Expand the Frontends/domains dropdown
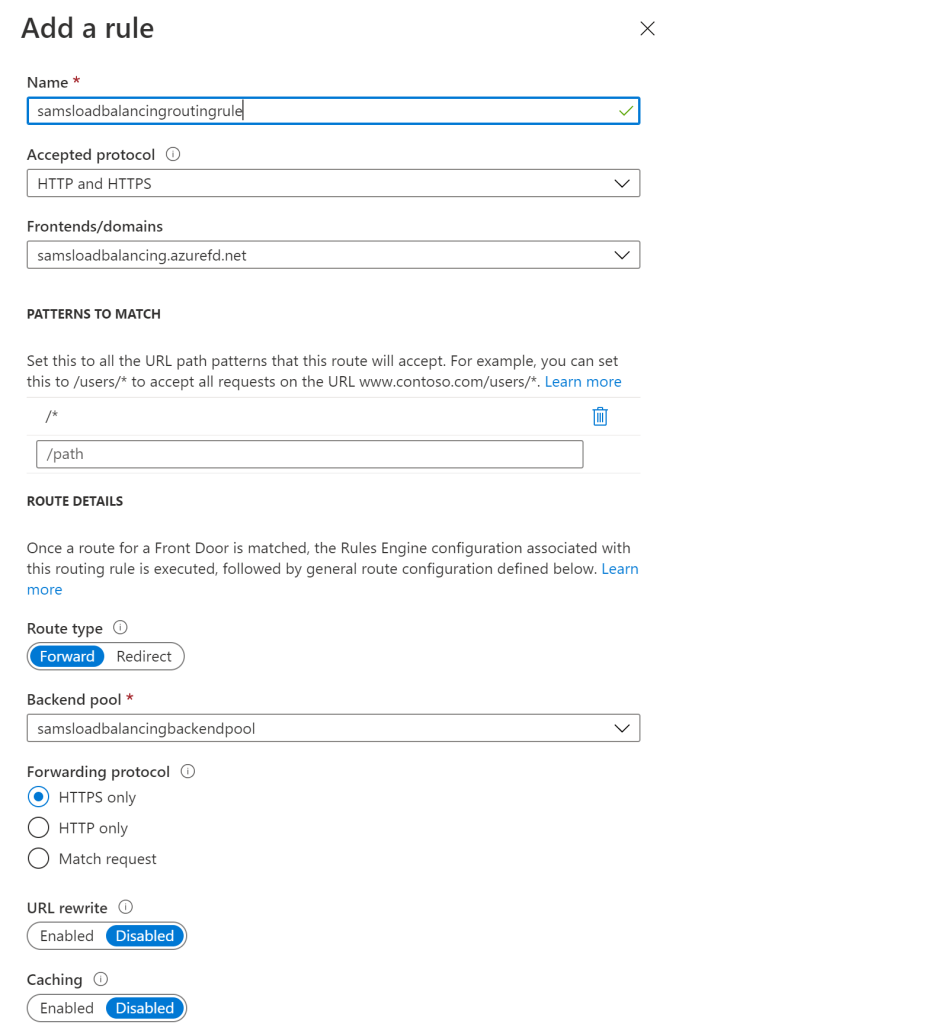948x1024 pixels. pyautogui.click(x=333, y=255)
